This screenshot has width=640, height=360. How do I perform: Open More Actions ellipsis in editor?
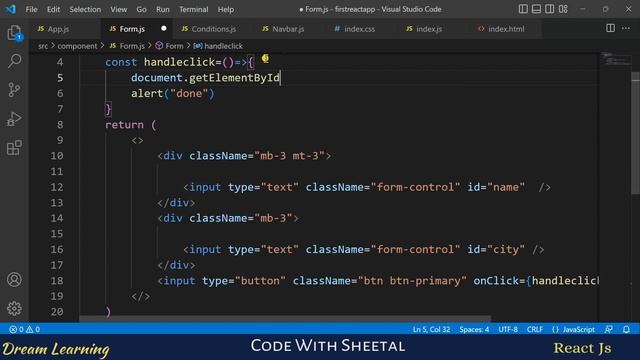[626, 28]
